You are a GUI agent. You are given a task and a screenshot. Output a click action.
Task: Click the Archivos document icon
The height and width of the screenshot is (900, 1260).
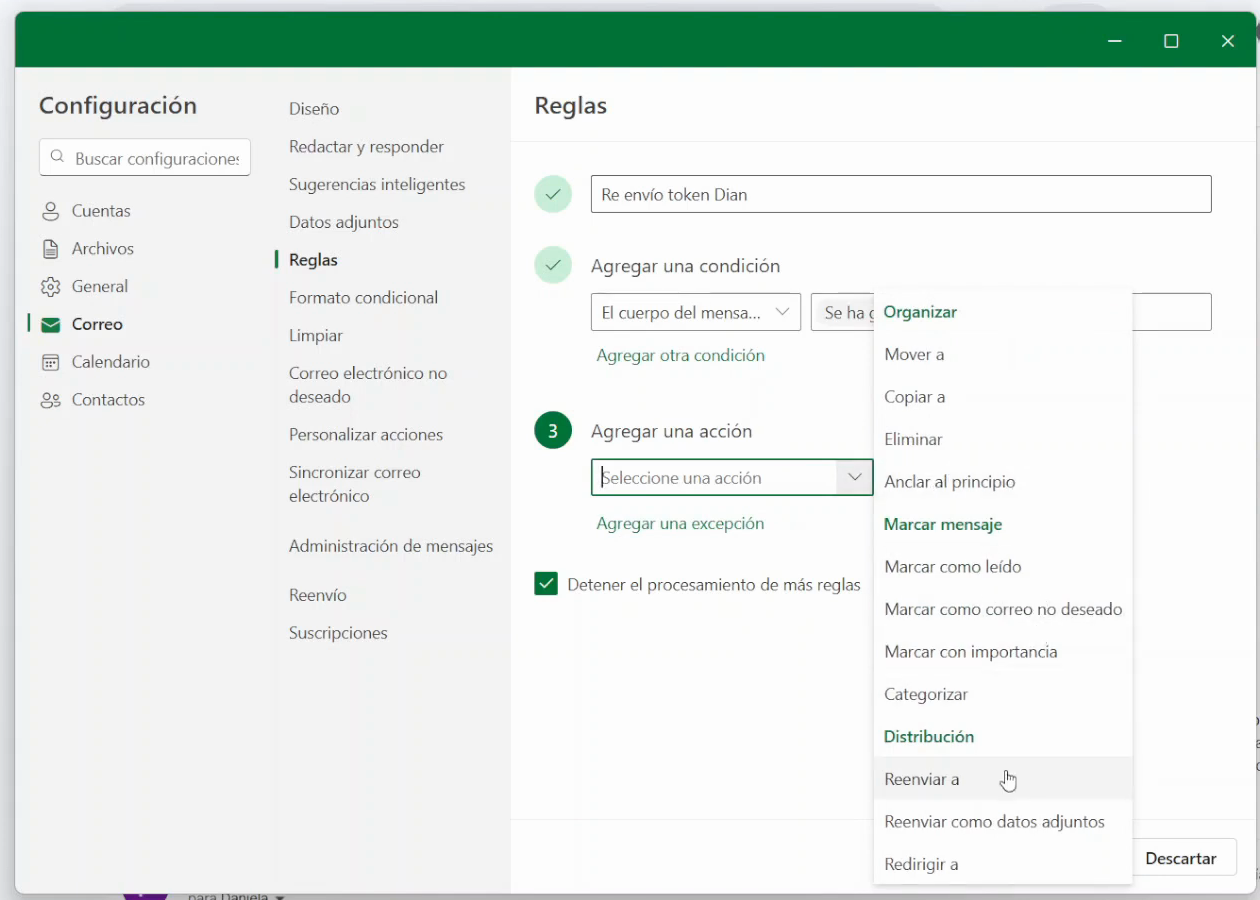click(x=50, y=249)
